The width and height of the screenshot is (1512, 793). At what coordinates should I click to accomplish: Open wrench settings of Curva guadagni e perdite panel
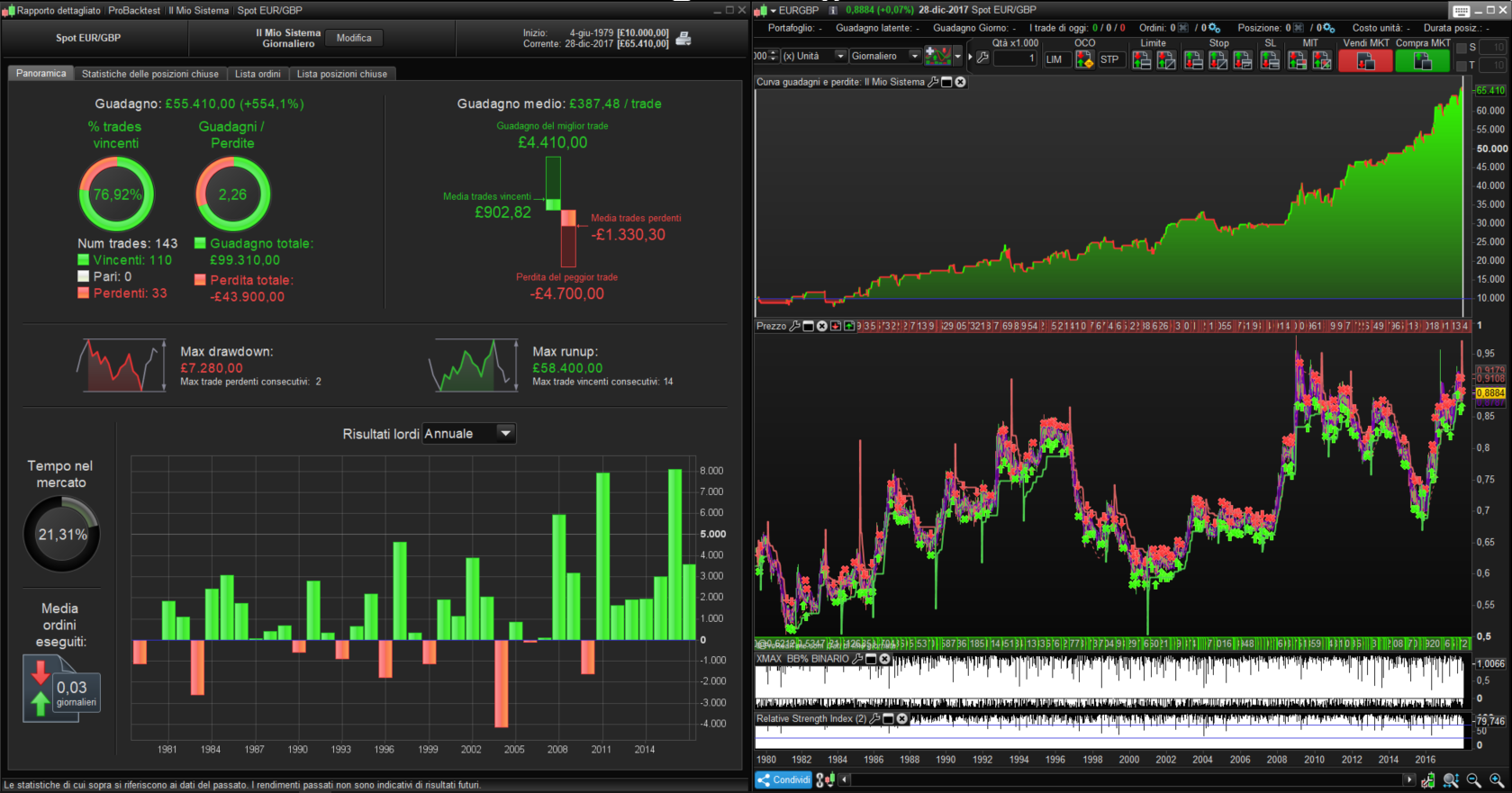933,82
